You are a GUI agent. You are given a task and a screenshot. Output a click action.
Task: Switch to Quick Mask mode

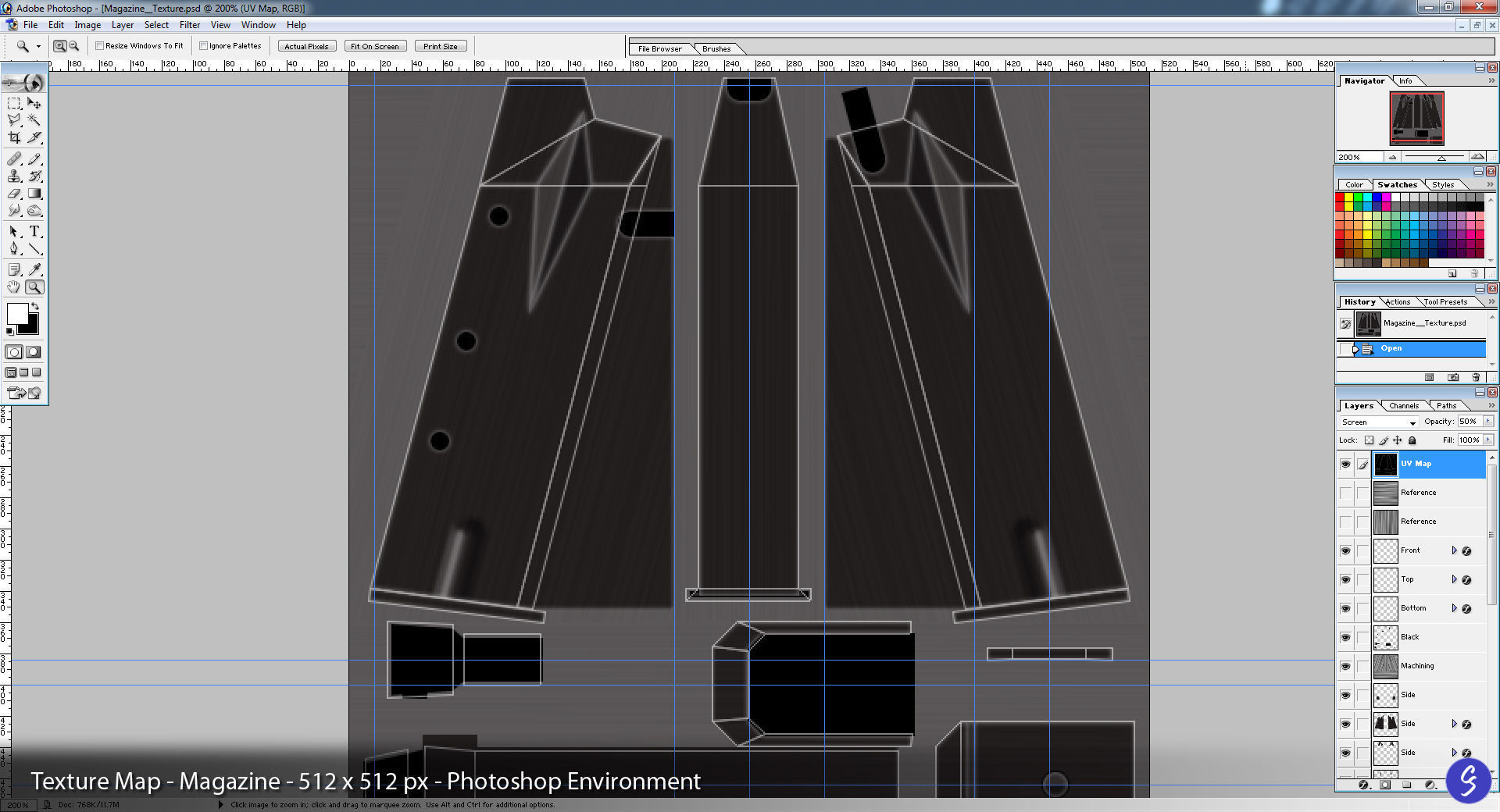[x=33, y=352]
